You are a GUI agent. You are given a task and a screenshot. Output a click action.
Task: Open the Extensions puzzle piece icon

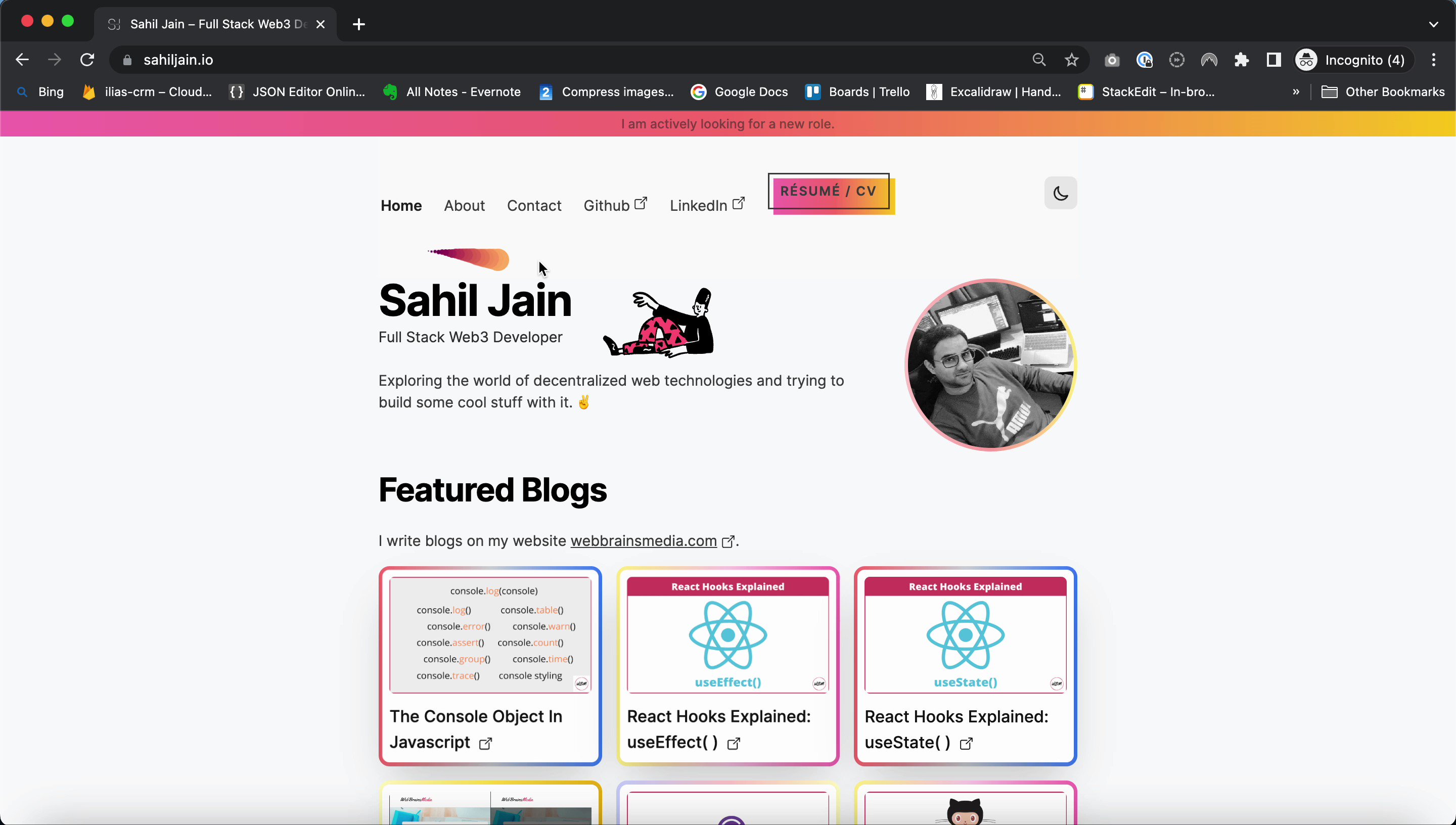click(1241, 60)
